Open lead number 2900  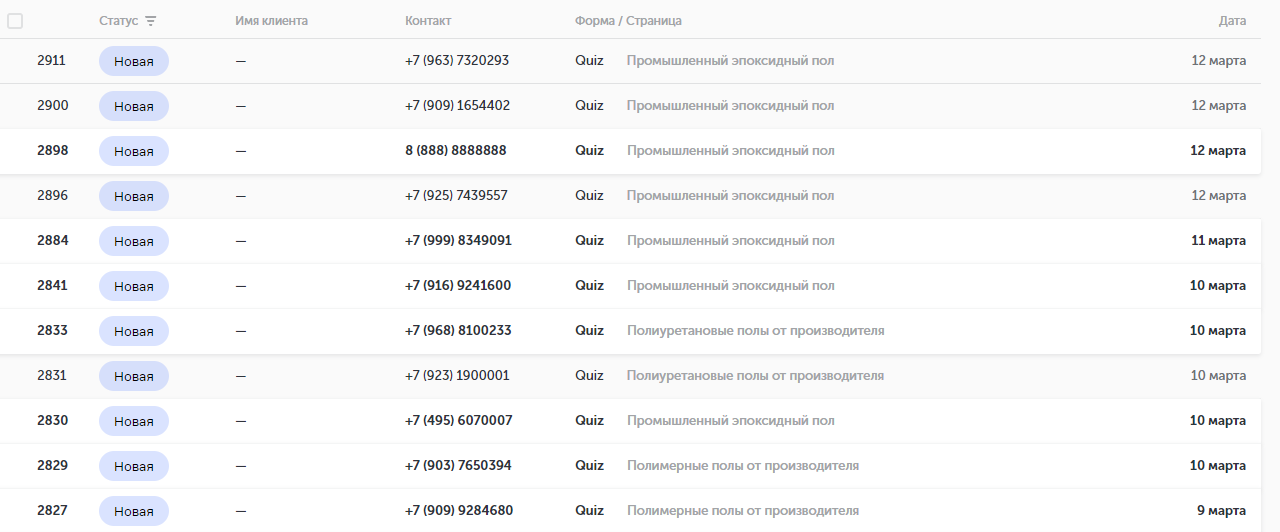click(x=53, y=105)
